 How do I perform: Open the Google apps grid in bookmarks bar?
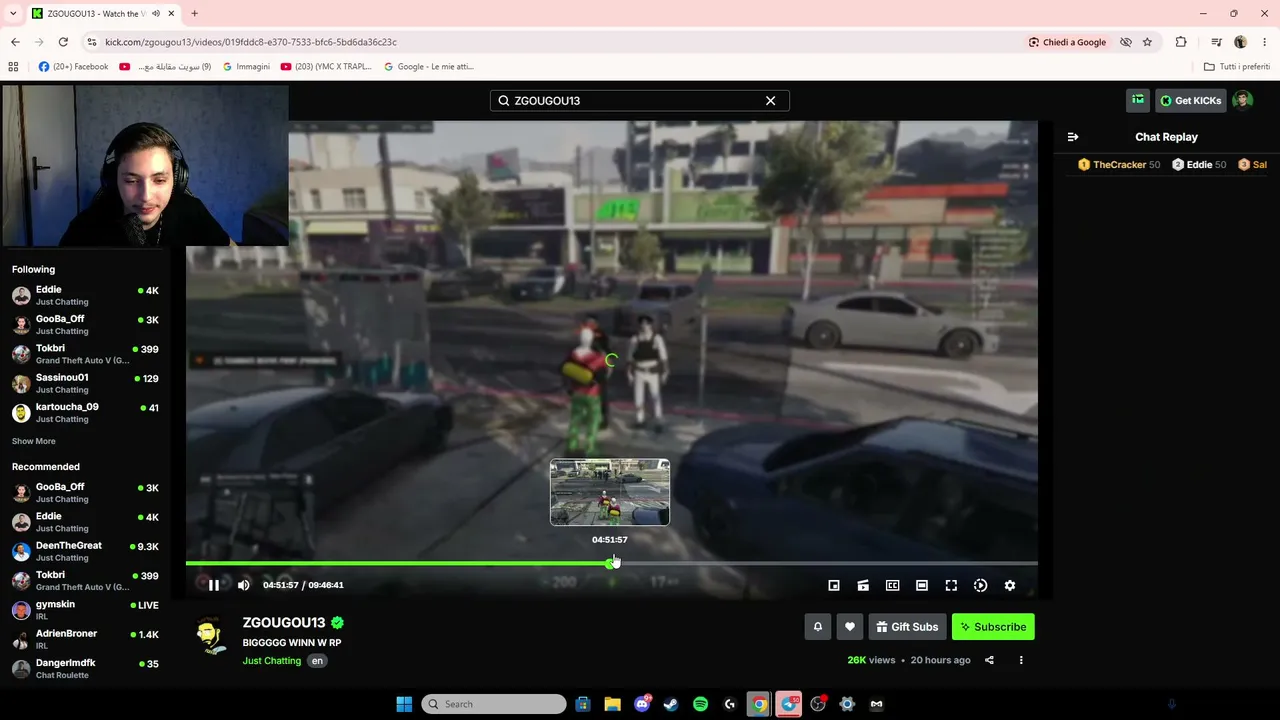click(x=13, y=67)
